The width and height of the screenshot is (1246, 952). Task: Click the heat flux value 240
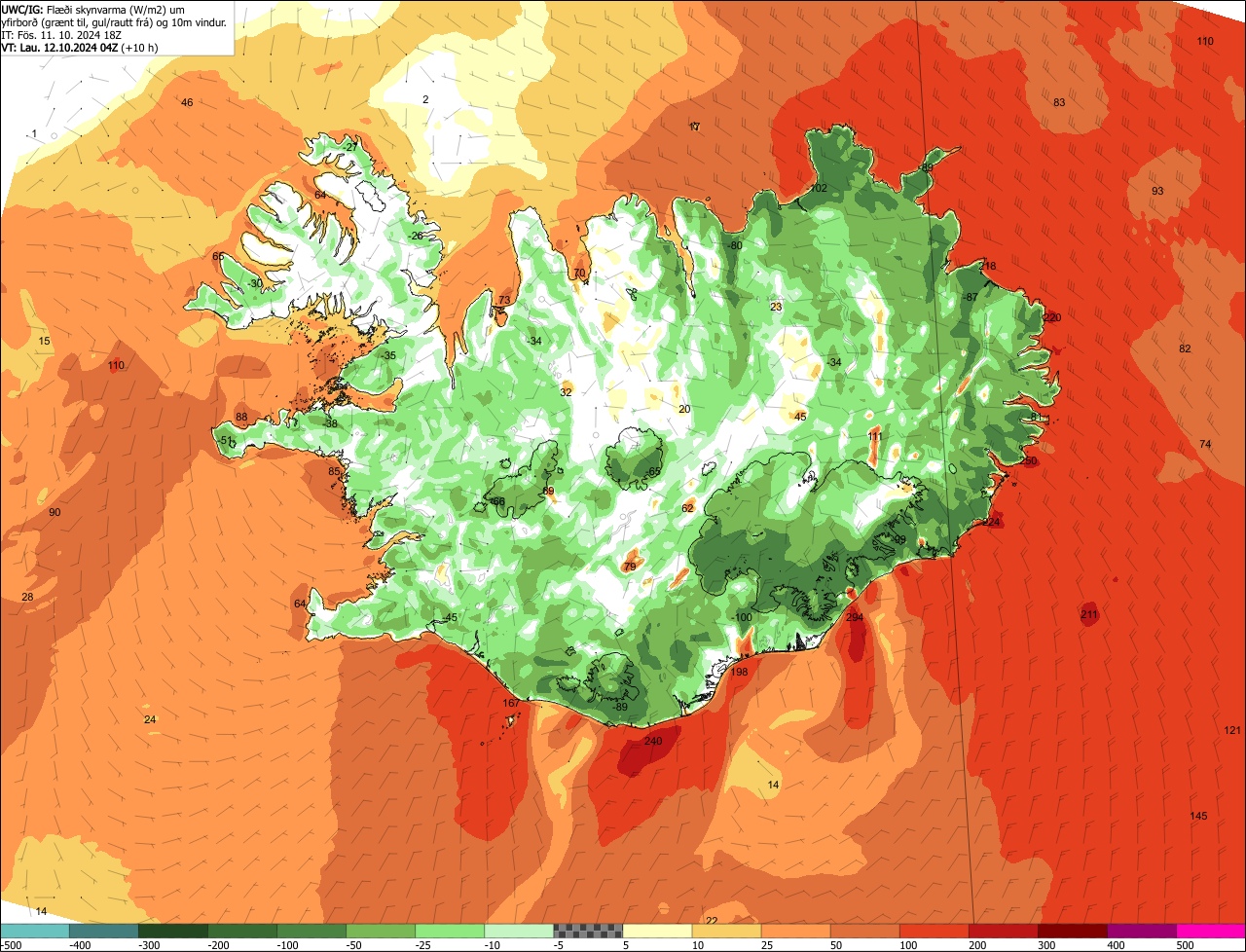pos(653,742)
